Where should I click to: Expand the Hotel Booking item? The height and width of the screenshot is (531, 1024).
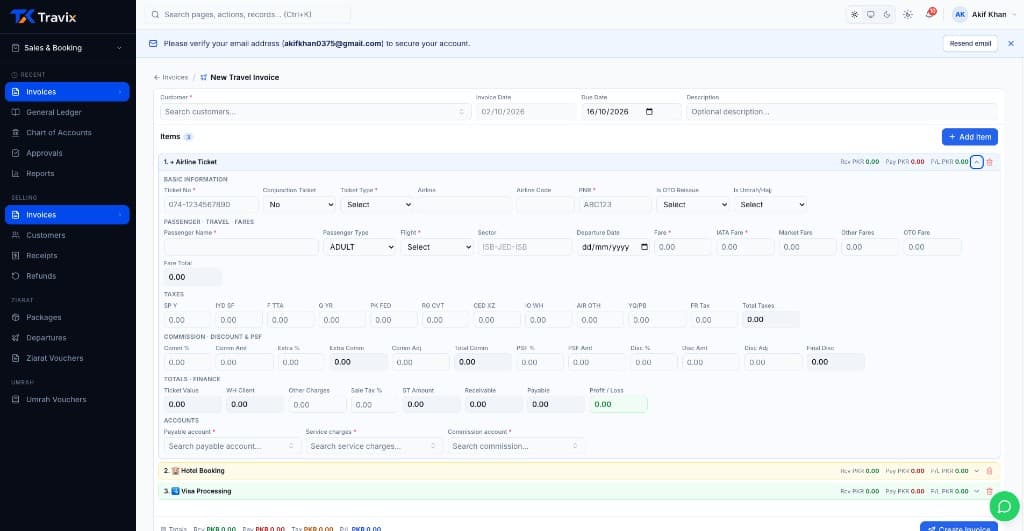(976, 471)
